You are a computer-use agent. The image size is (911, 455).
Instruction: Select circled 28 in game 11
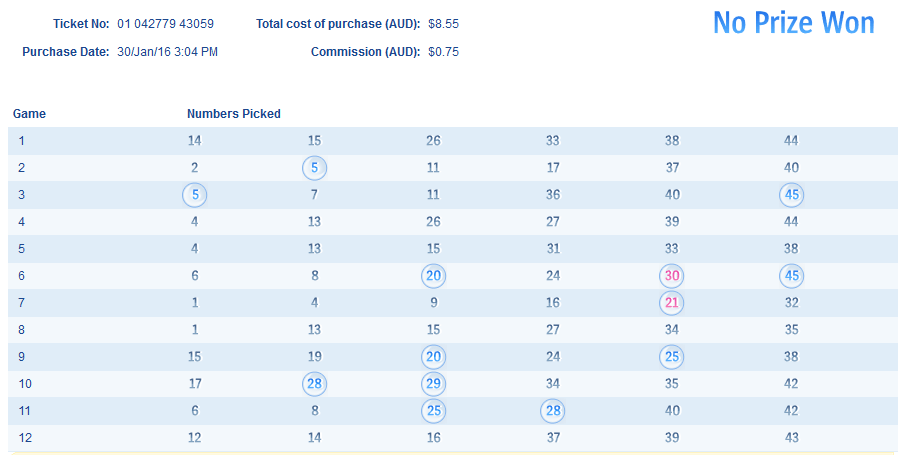552,411
